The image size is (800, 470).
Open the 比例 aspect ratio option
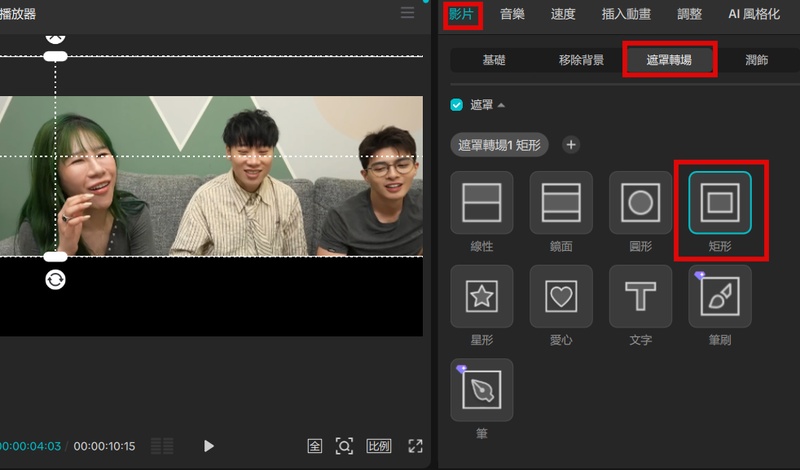pos(379,446)
